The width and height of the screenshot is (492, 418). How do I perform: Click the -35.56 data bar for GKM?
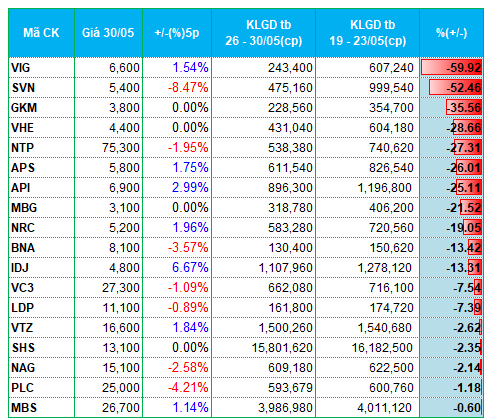(x=464, y=108)
